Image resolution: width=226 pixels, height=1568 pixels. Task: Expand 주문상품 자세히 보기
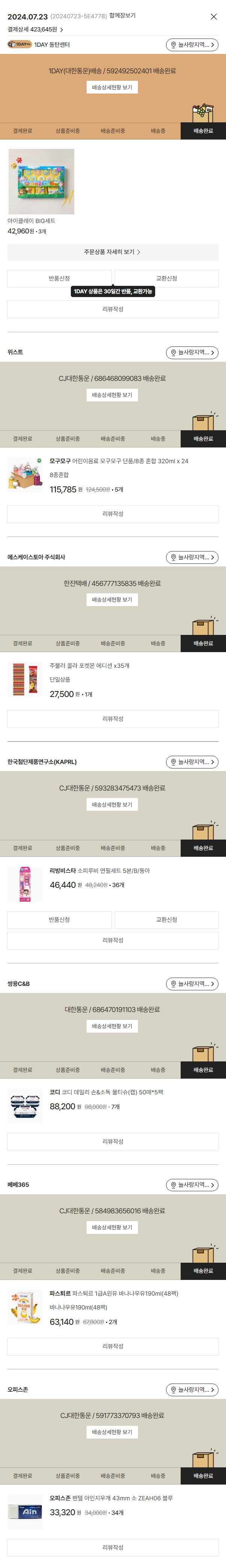tap(113, 252)
